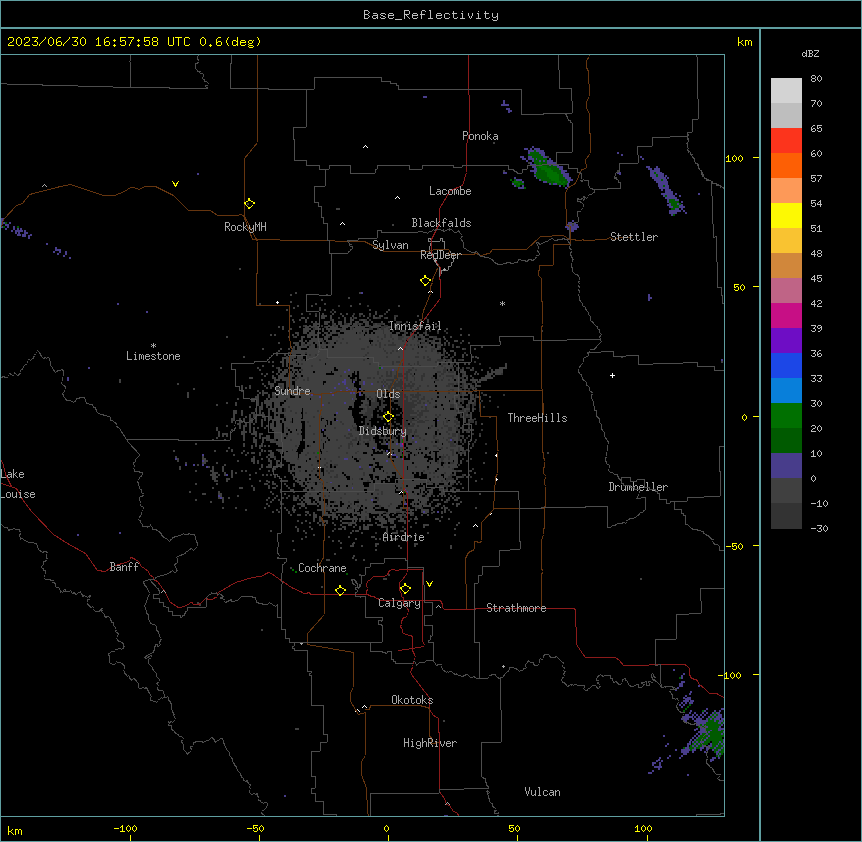
Task: Click the yellow diamond marker below Olds
Action: tap(388, 416)
